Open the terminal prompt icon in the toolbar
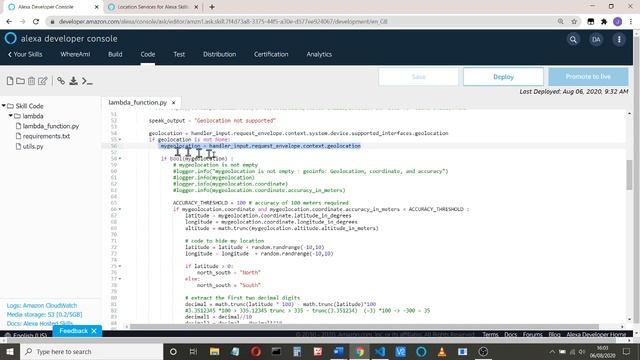Screen dimensions: 640x360 [x=87, y=81]
